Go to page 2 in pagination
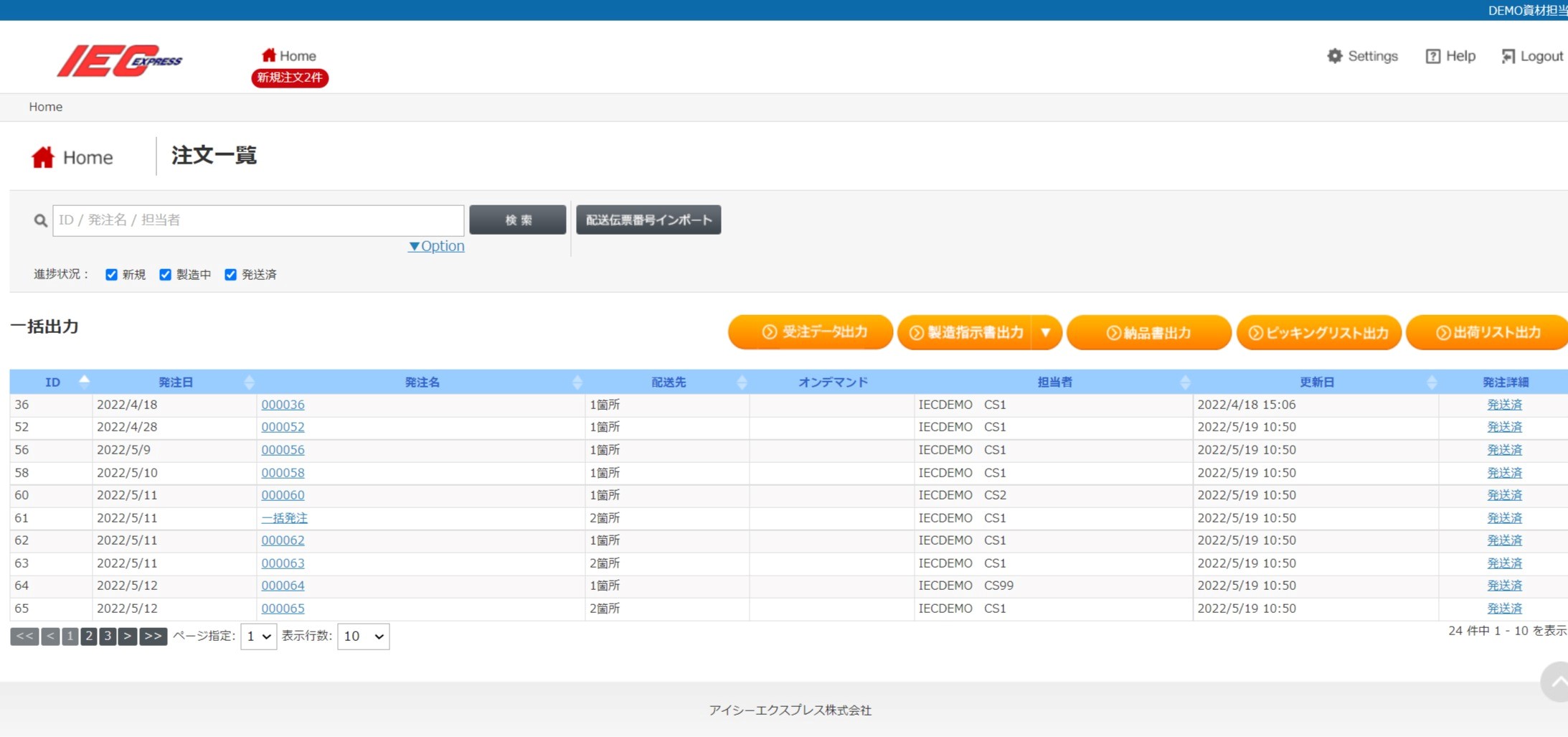This screenshot has height=737, width=1568. [x=89, y=636]
